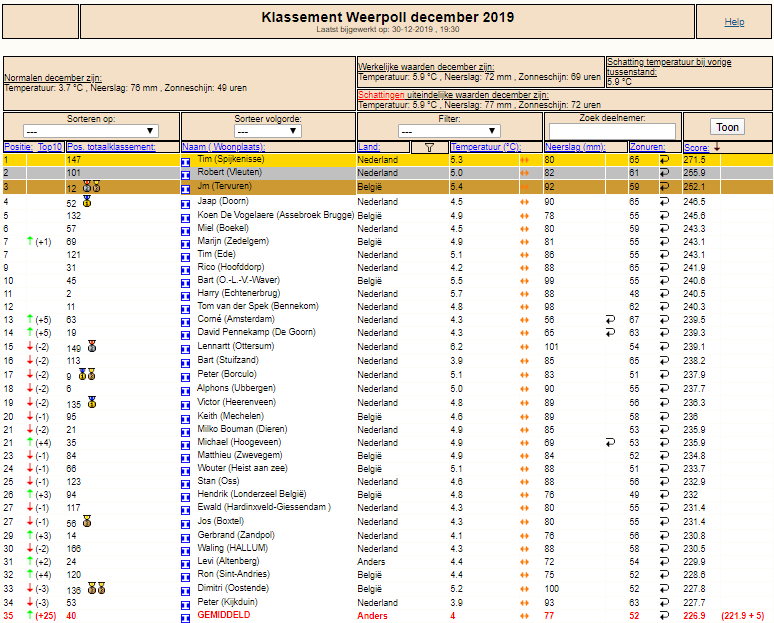The height and width of the screenshot is (623, 774).
Task: Click the blue info icon beside Jaap (Doorn)
Action: (186, 204)
